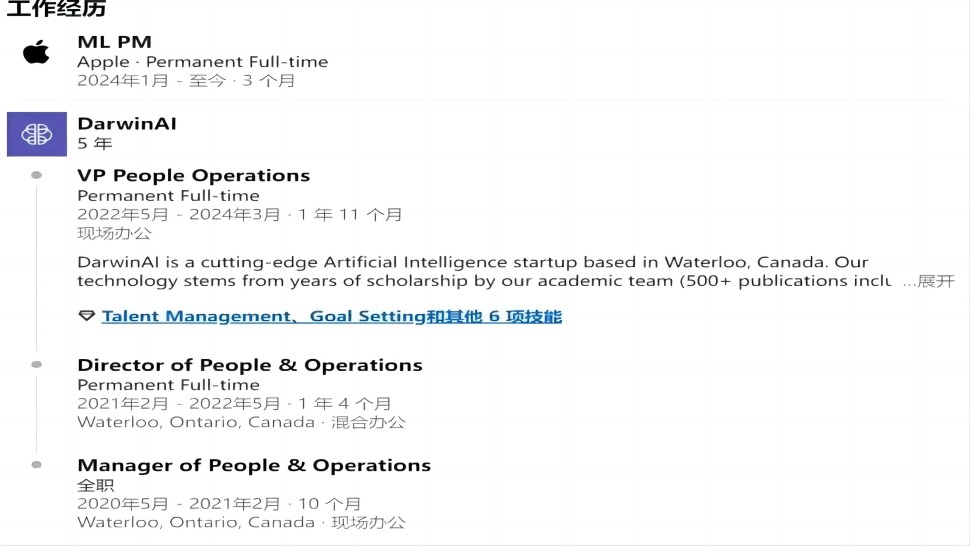The height and width of the screenshot is (546, 970).
Task: Click the DarwinAI brain logo
Action: click(36, 134)
